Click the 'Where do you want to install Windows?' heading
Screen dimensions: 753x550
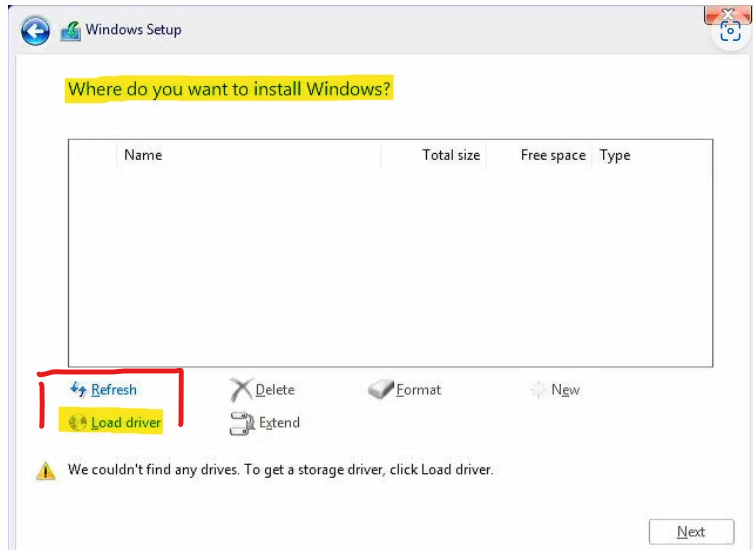229,89
